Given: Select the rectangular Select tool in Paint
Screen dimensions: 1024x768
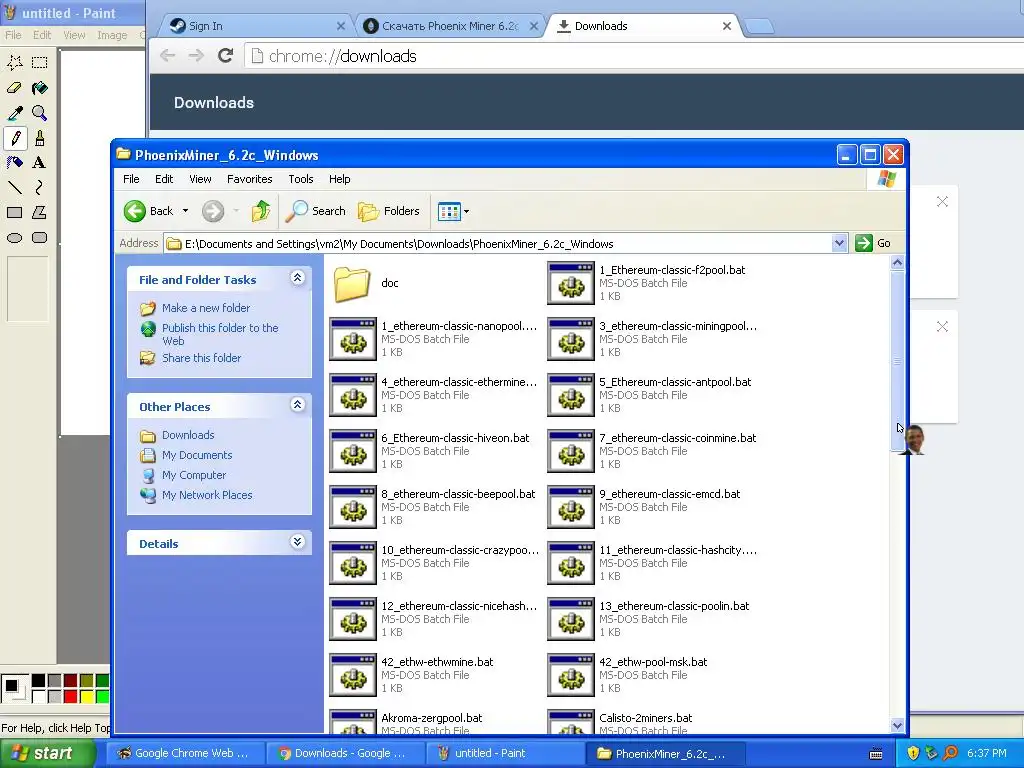Looking at the screenshot, I should (40, 63).
